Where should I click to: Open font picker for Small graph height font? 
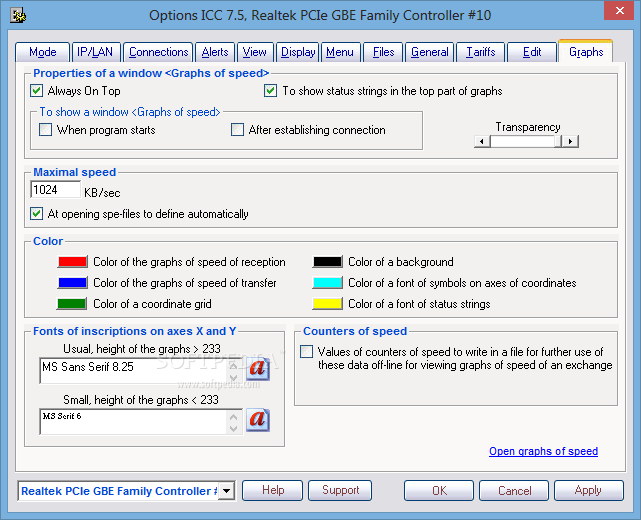tap(258, 420)
